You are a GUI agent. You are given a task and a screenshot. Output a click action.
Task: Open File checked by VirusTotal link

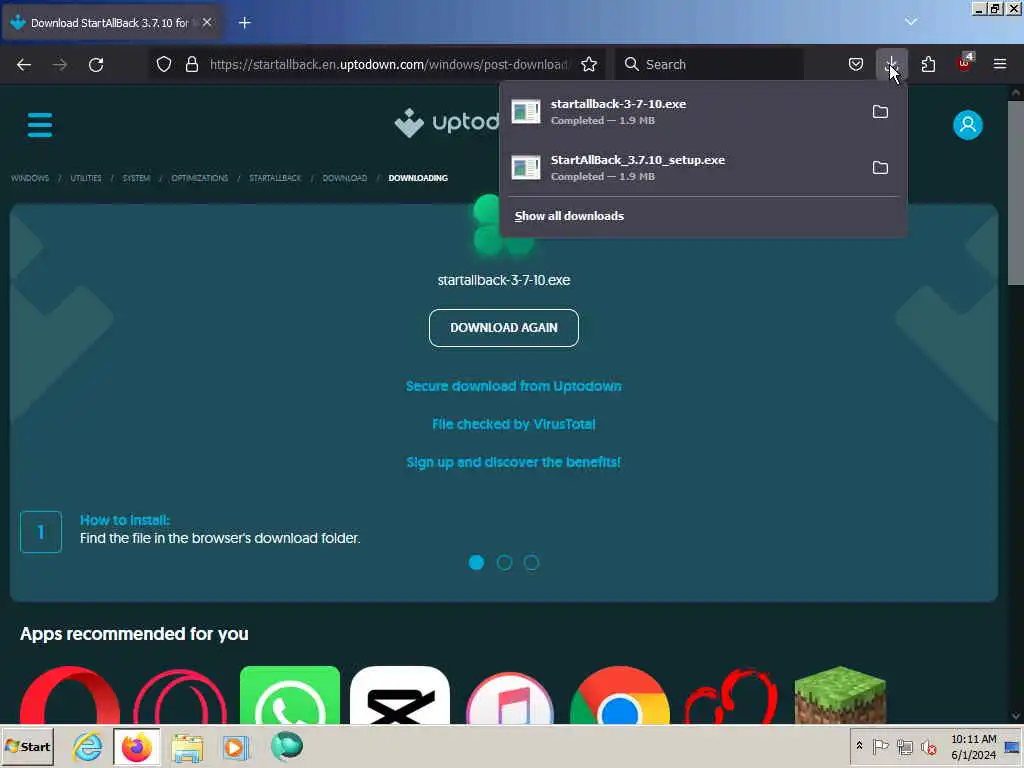pyautogui.click(x=513, y=424)
